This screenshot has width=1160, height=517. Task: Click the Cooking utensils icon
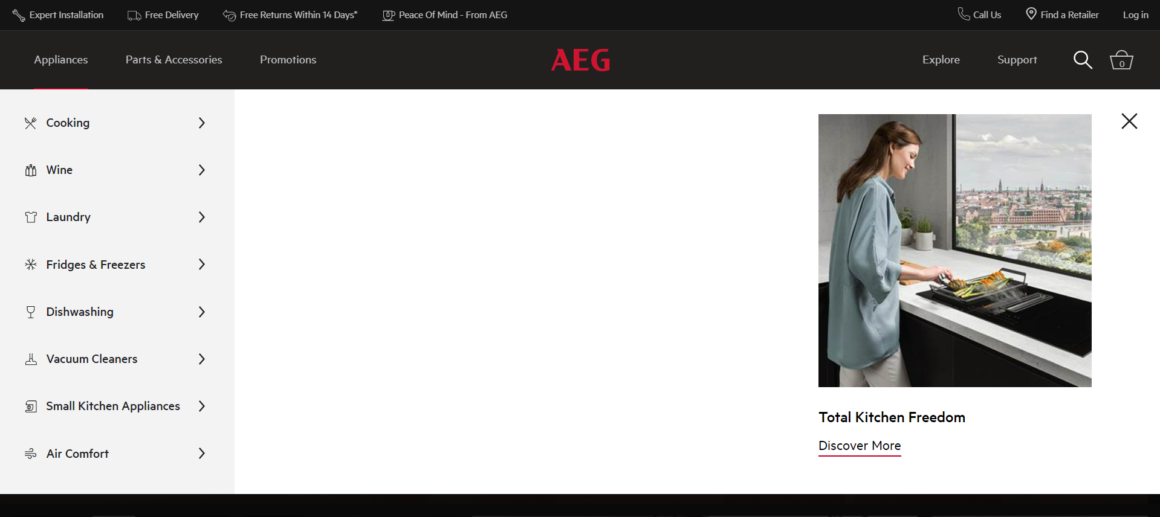(31, 123)
